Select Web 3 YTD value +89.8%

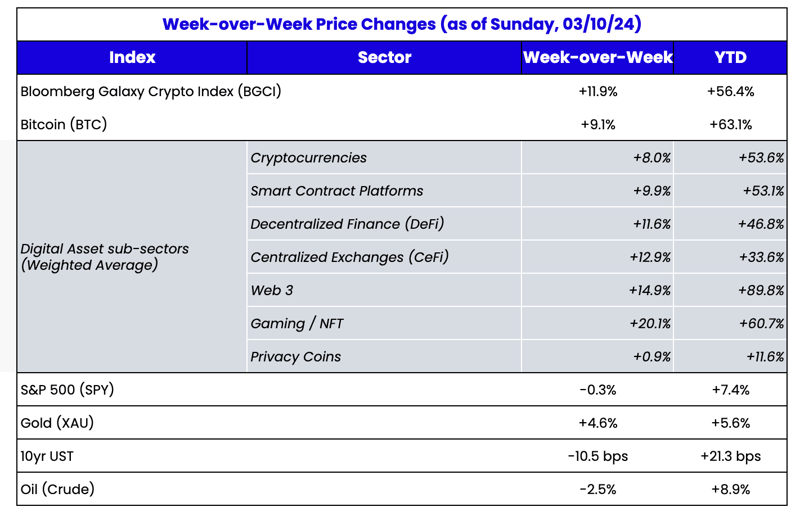(761, 290)
